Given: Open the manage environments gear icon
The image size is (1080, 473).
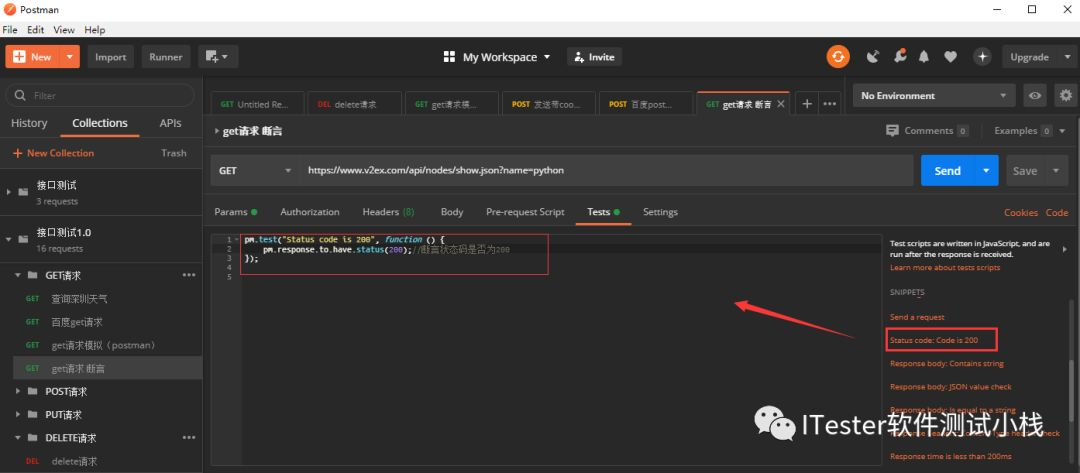Looking at the screenshot, I should pos(1066,96).
